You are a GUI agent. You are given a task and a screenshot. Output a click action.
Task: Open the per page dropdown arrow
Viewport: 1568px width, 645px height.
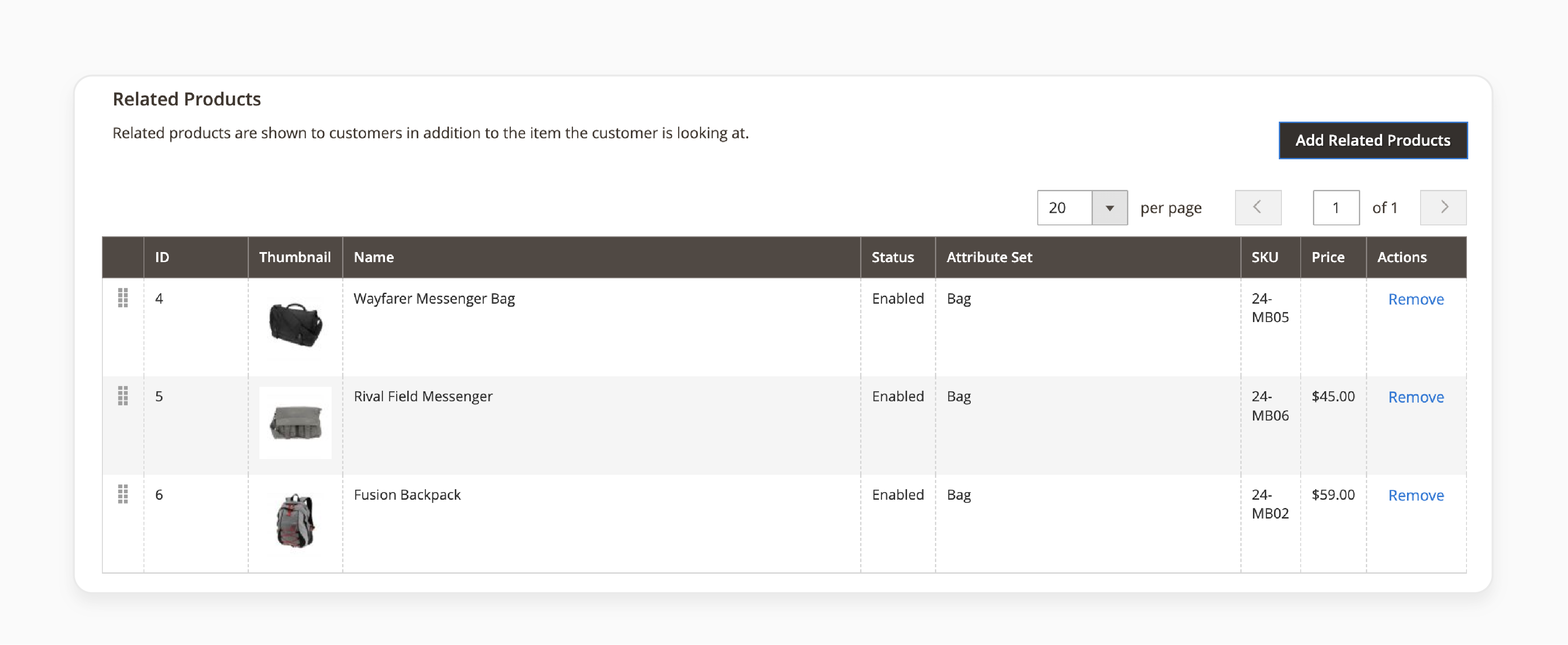coord(1109,208)
